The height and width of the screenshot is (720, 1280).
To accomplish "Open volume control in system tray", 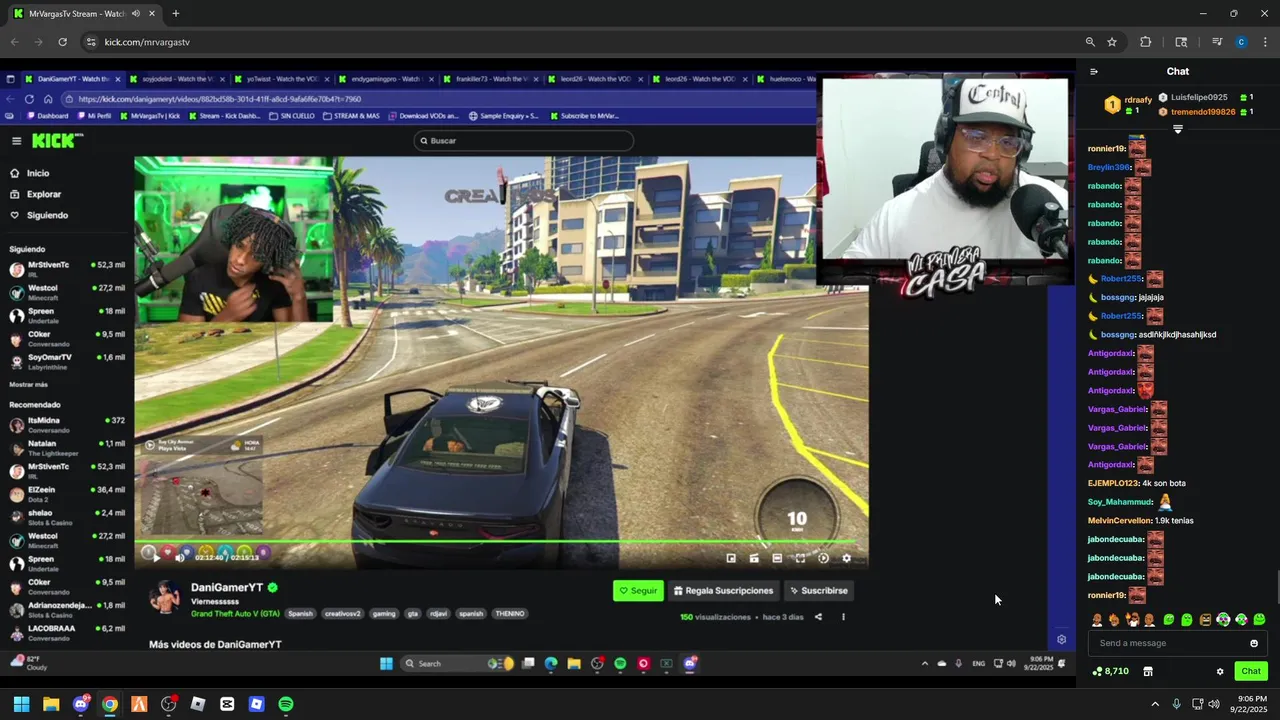I will point(1214,704).
